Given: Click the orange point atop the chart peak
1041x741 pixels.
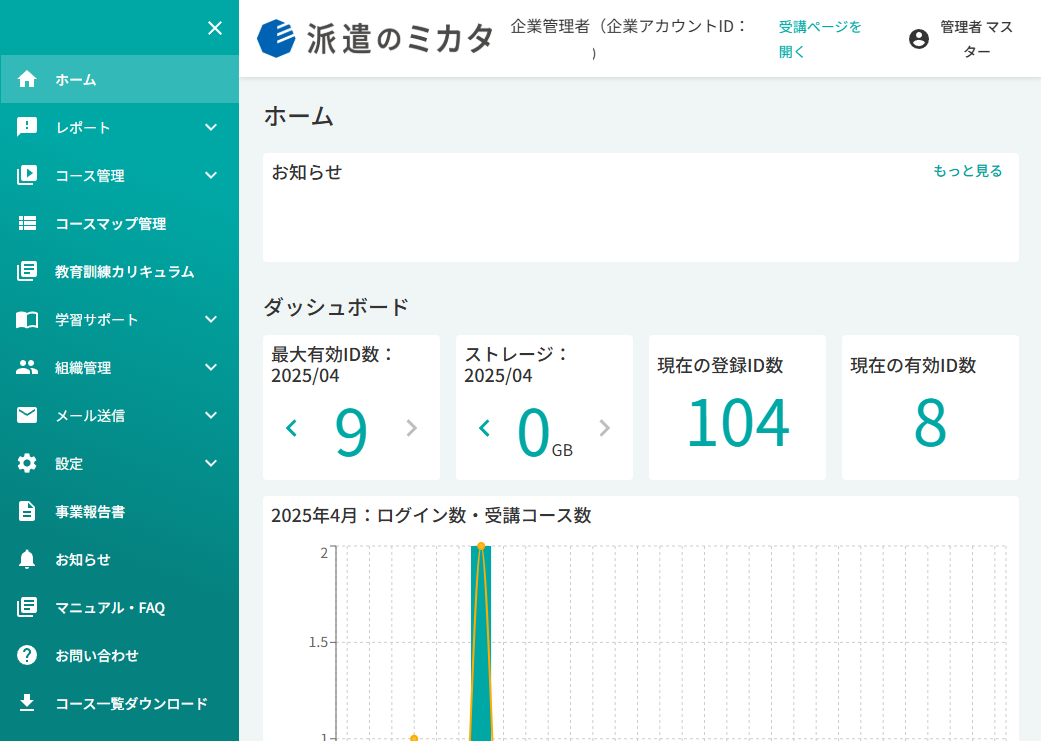Looking at the screenshot, I should (x=481, y=546).
